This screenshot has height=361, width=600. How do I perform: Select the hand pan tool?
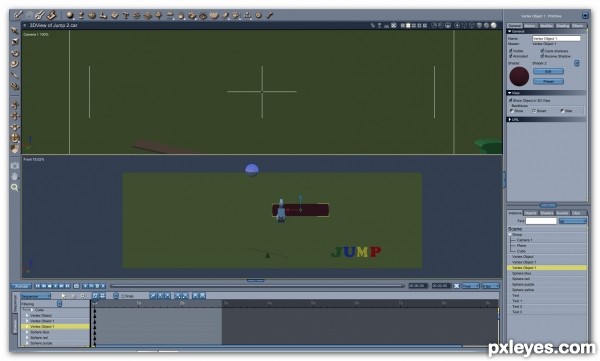coord(15,176)
